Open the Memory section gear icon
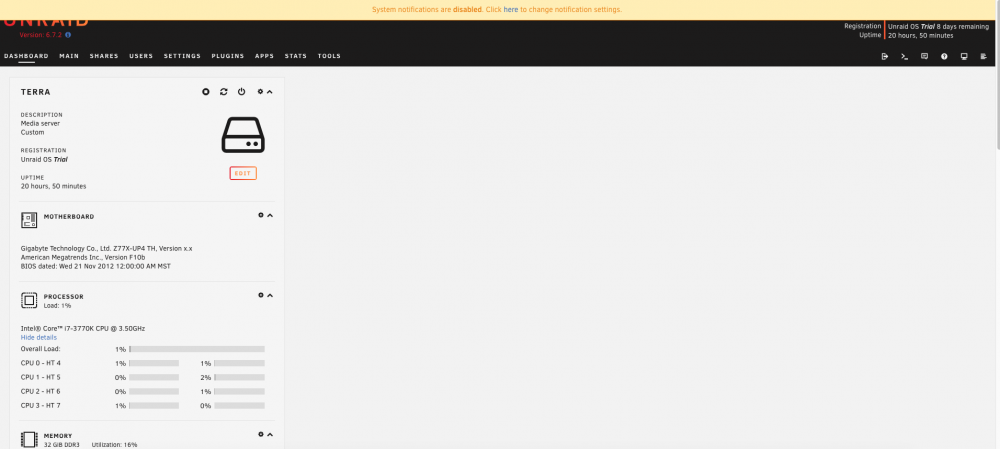This screenshot has width=1000, height=449. coord(261,434)
